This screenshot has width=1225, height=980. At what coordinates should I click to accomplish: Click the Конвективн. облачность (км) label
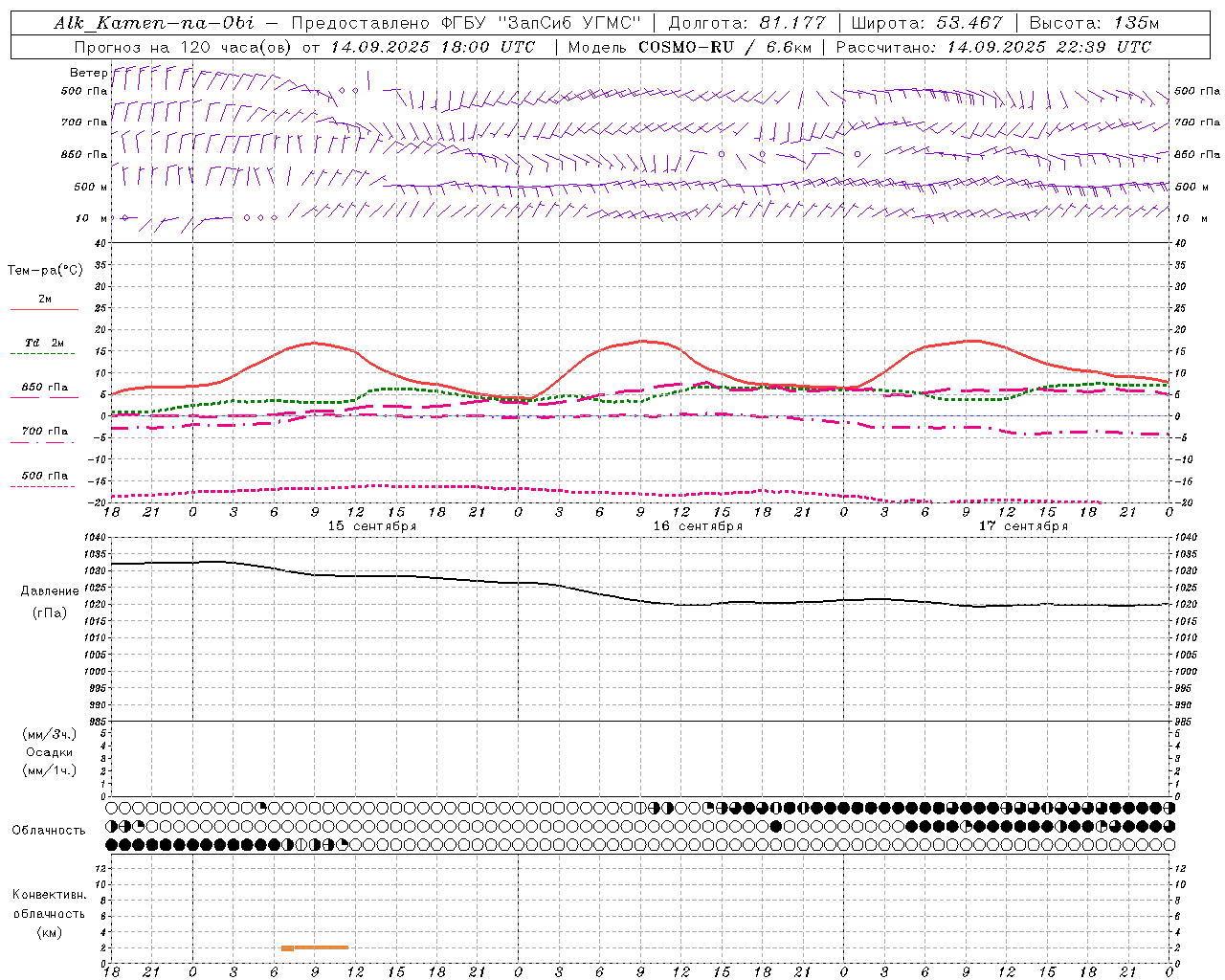[x=49, y=913]
